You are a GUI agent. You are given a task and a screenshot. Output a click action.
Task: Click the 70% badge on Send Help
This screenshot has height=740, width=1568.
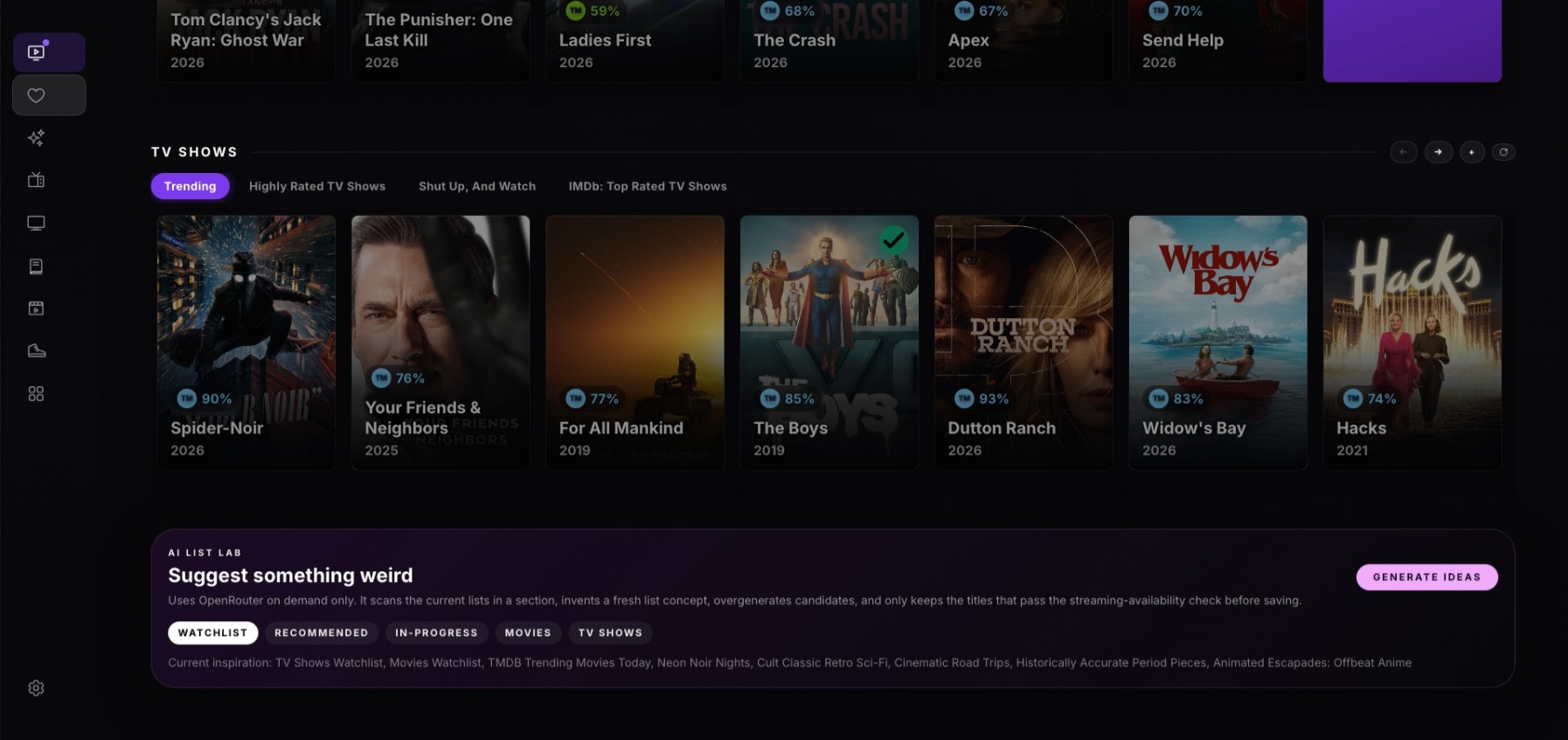(x=1176, y=10)
